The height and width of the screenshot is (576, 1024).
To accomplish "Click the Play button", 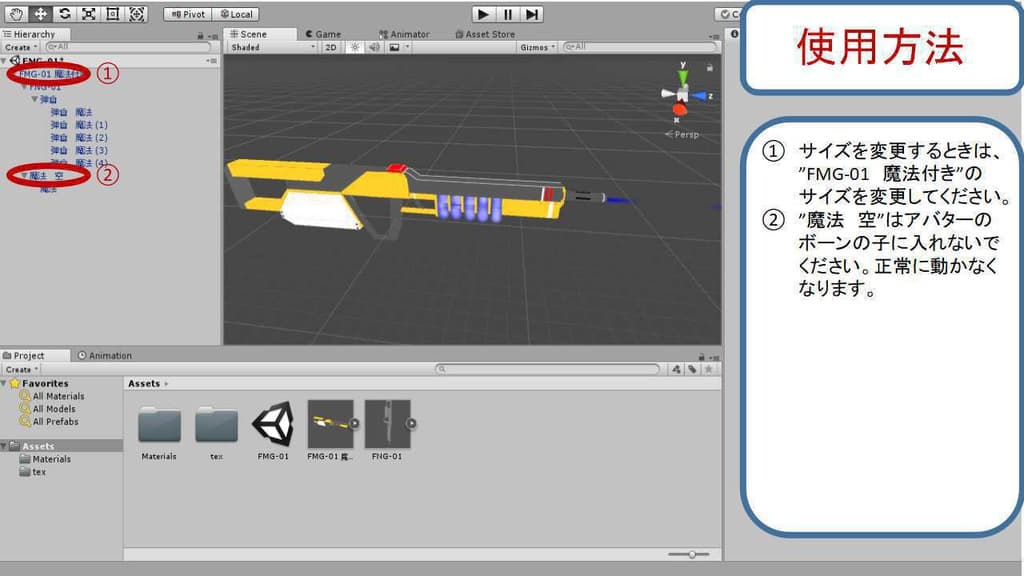I will pos(484,14).
